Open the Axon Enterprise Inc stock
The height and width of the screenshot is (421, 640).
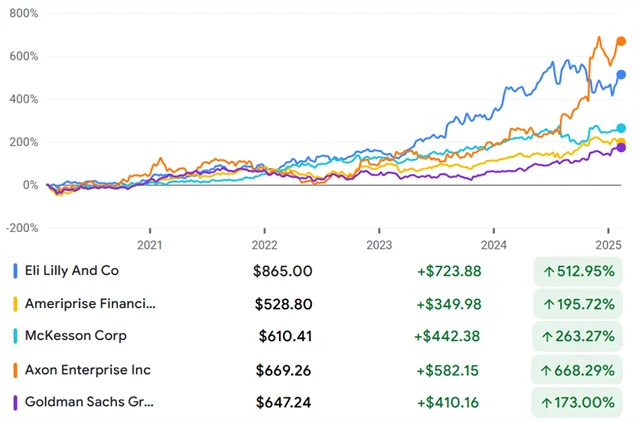pos(89,371)
